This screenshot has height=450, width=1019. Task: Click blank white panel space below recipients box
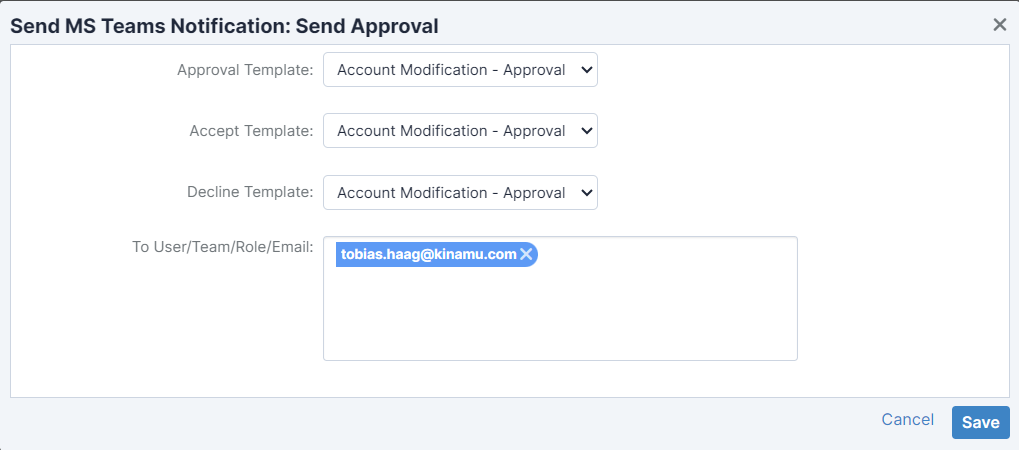(x=560, y=379)
